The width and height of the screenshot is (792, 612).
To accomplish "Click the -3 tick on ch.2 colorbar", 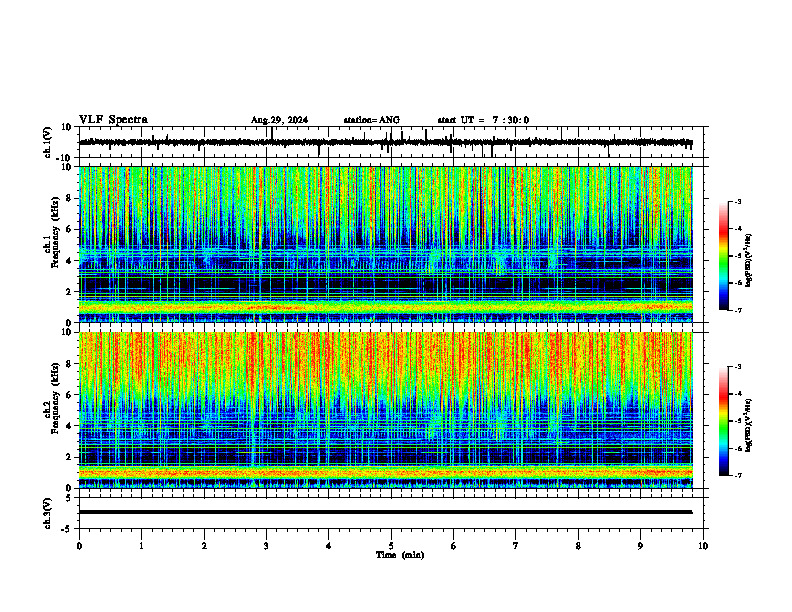I will (738, 367).
